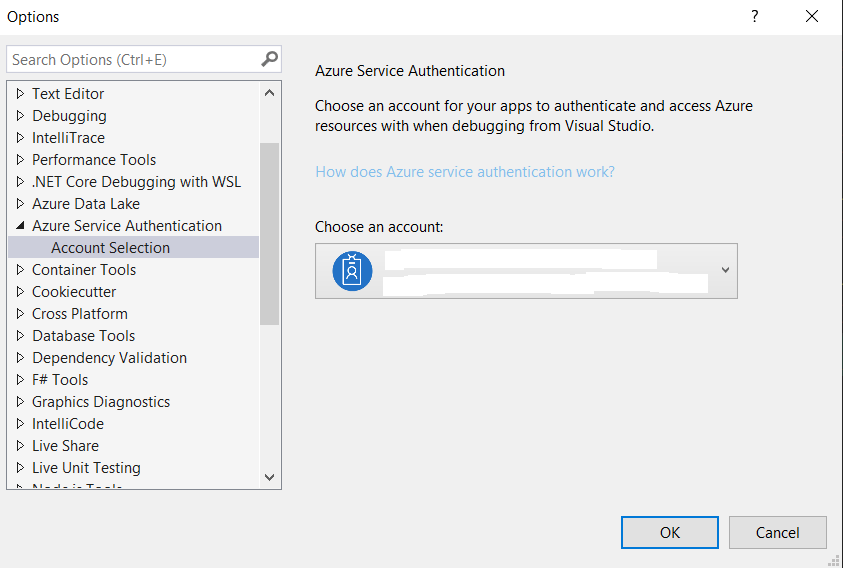Open the Choose an account dropdown
This screenshot has width=843, height=569.
click(x=526, y=271)
